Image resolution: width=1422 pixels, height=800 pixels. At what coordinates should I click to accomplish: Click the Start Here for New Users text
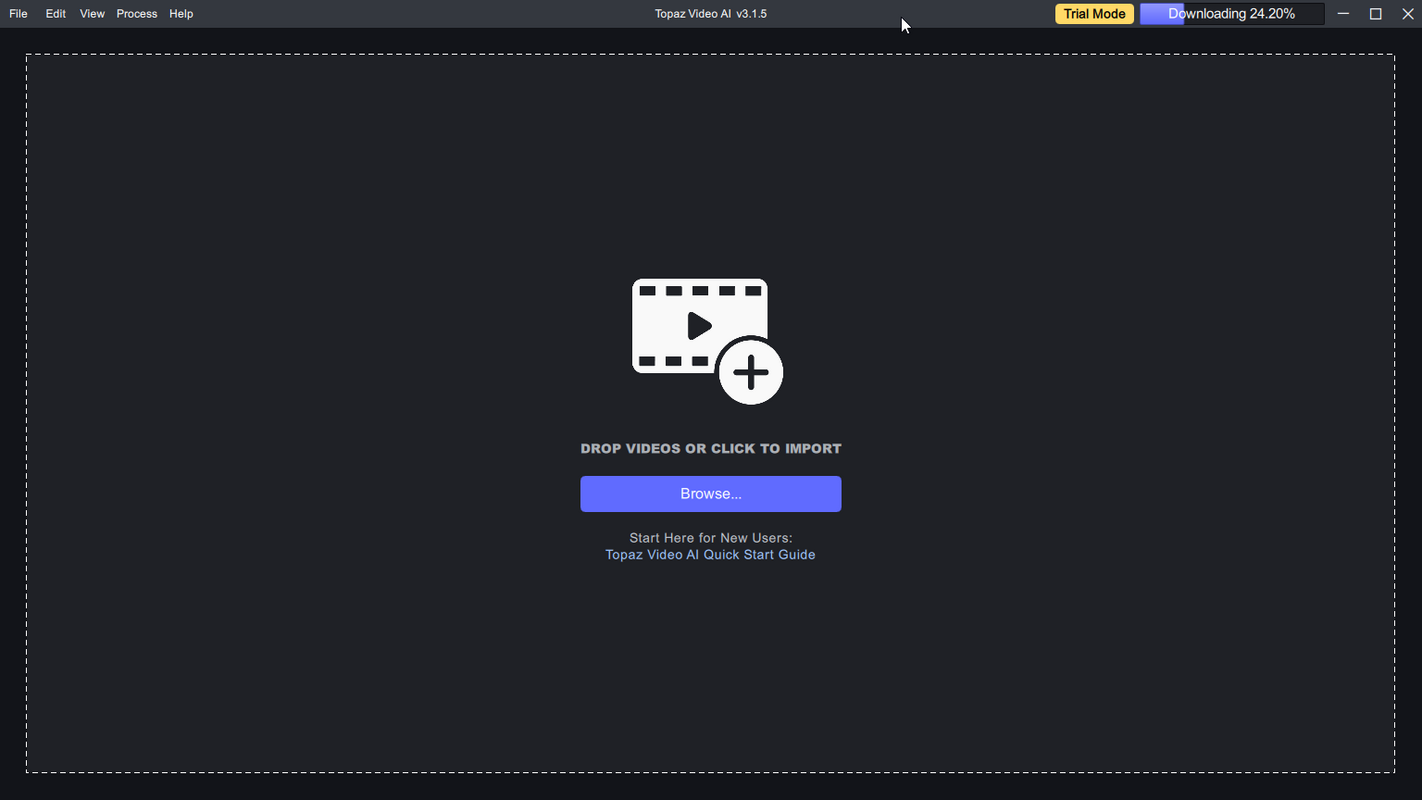[709, 537]
